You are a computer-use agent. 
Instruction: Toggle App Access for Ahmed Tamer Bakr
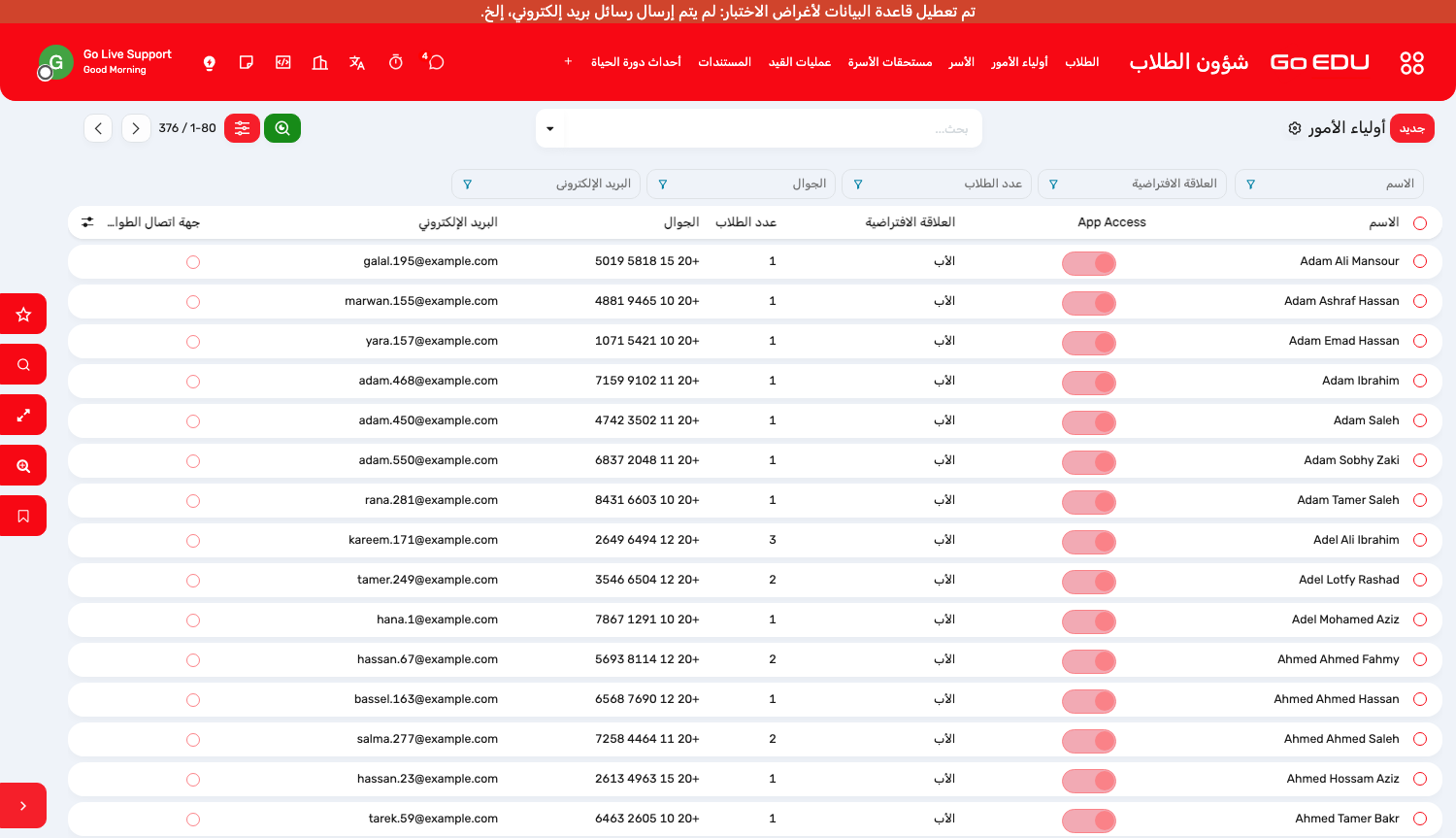coord(1089,821)
